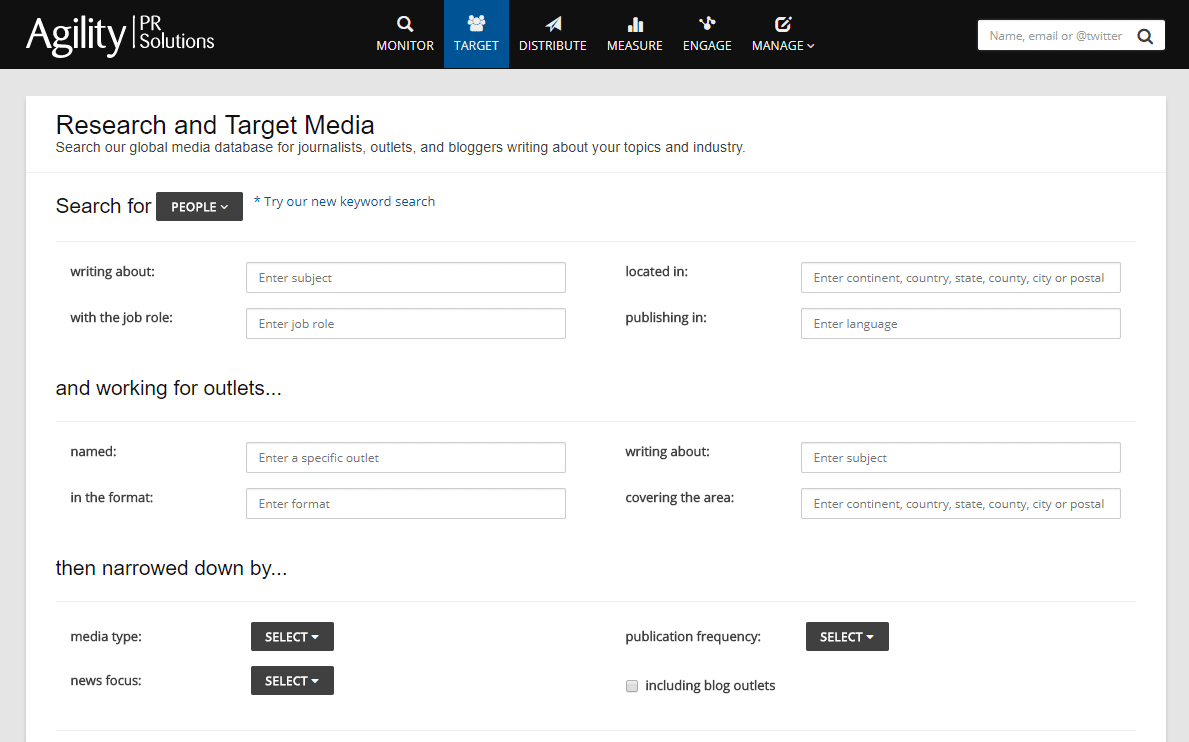
Task: Switch to the MONITOR section
Action: pos(404,34)
